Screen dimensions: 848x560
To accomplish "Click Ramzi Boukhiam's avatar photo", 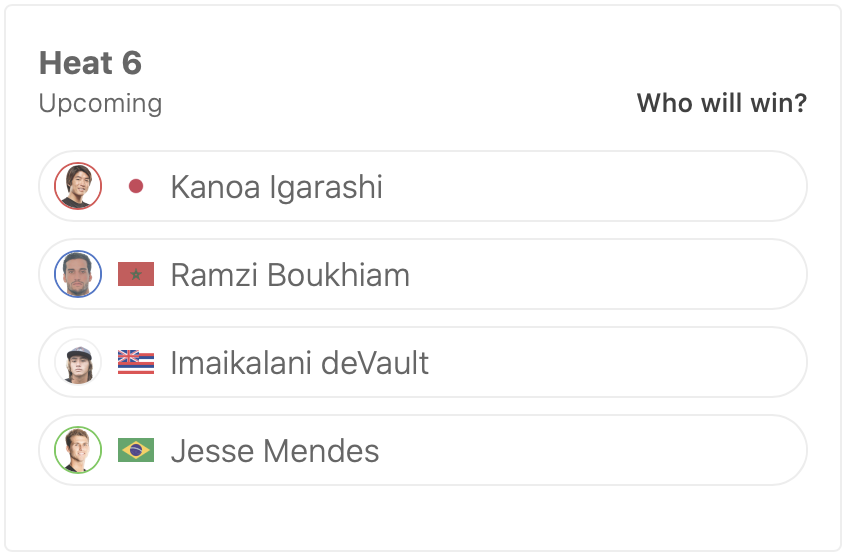I will coord(78,274).
